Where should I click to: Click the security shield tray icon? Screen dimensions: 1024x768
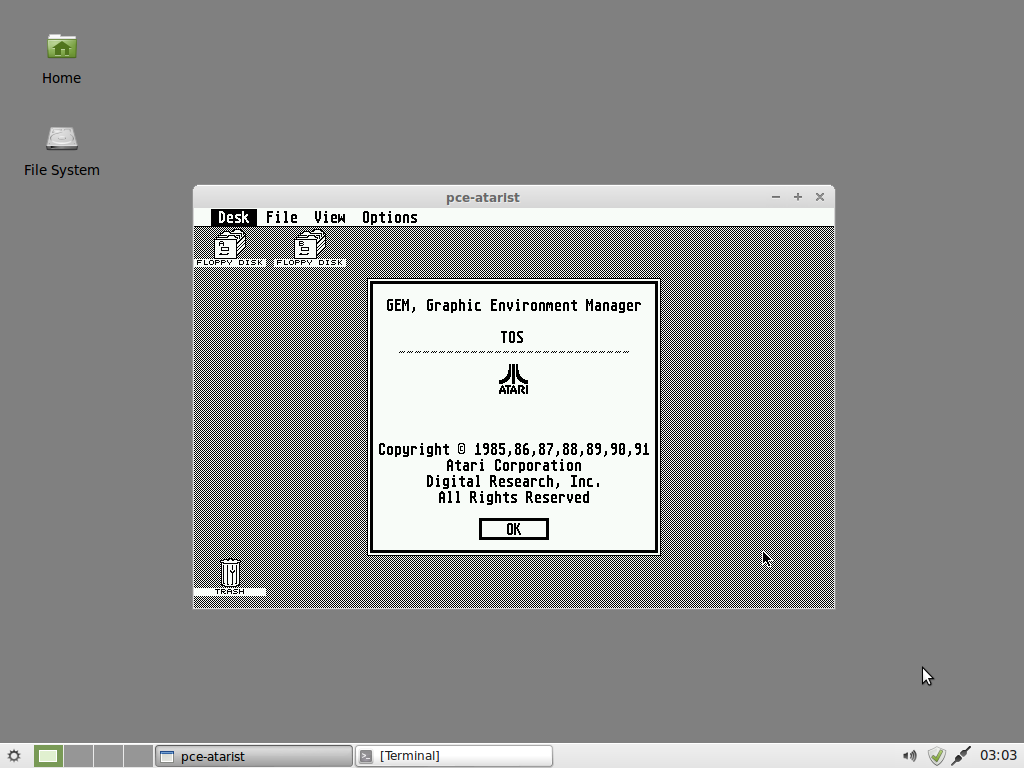[x=936, y=756]
